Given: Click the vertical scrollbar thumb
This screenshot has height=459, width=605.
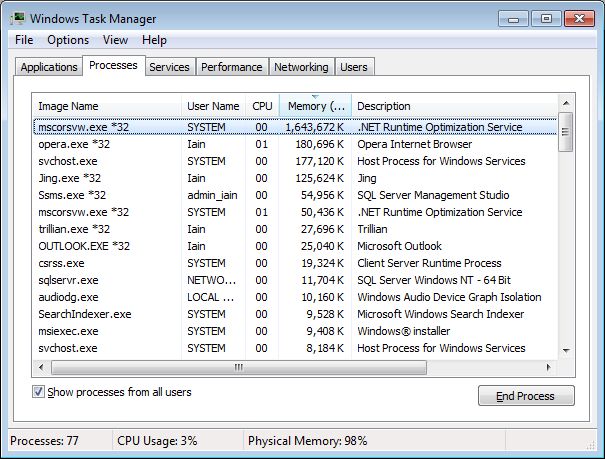Looking at the screenshot, I should (566, 132).
